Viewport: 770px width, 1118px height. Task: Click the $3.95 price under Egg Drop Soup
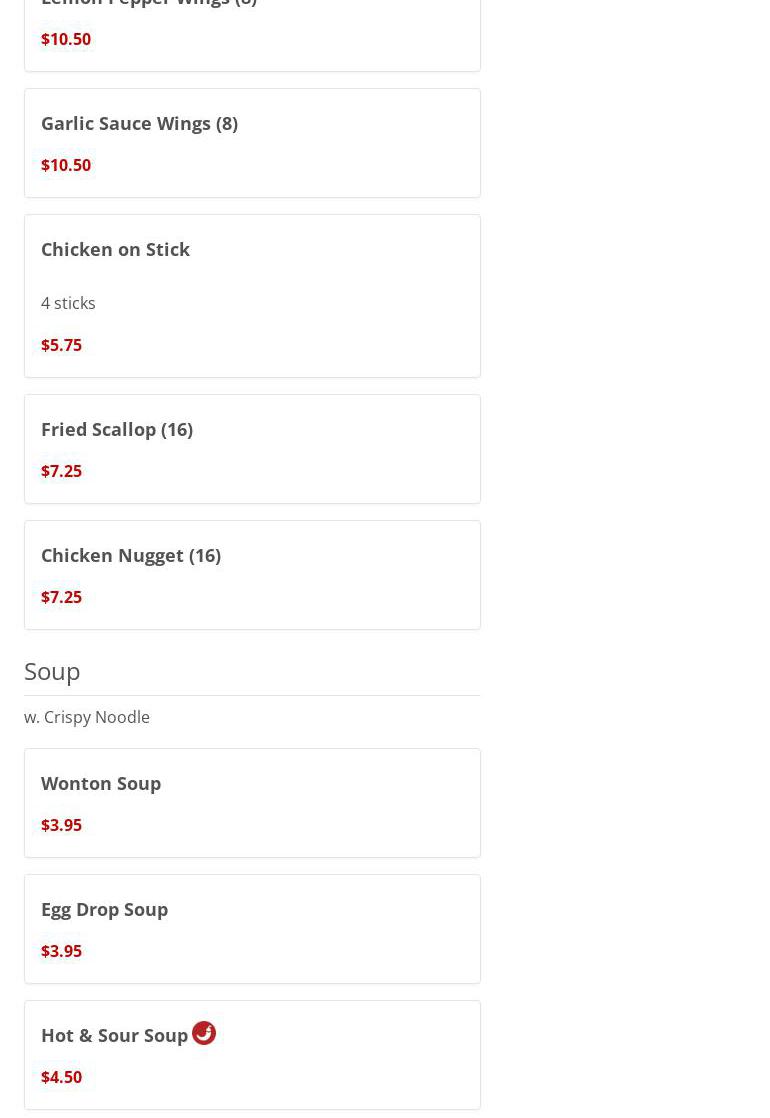click(61, 951)
